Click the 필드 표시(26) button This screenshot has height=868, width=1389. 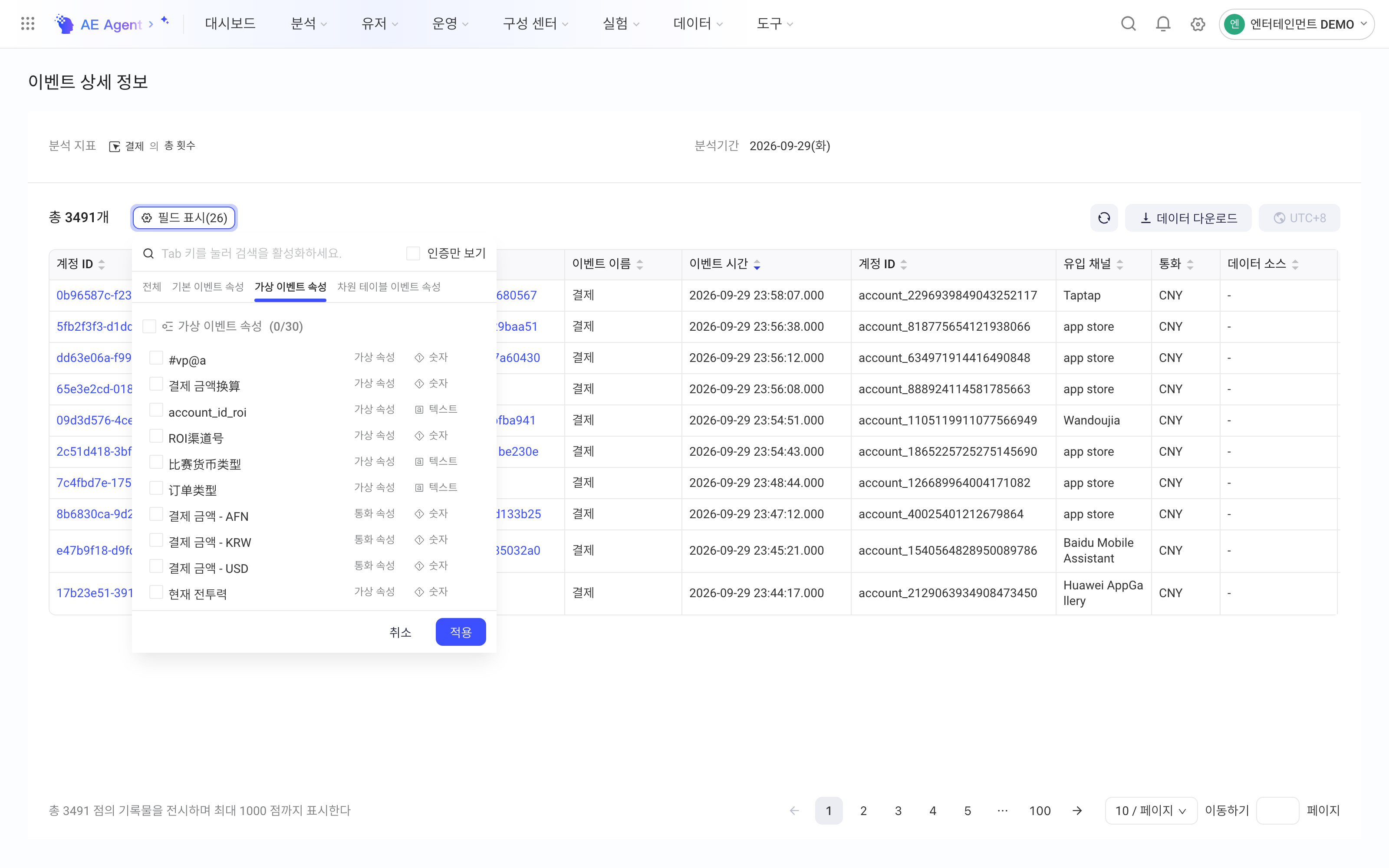coord(184,218)
